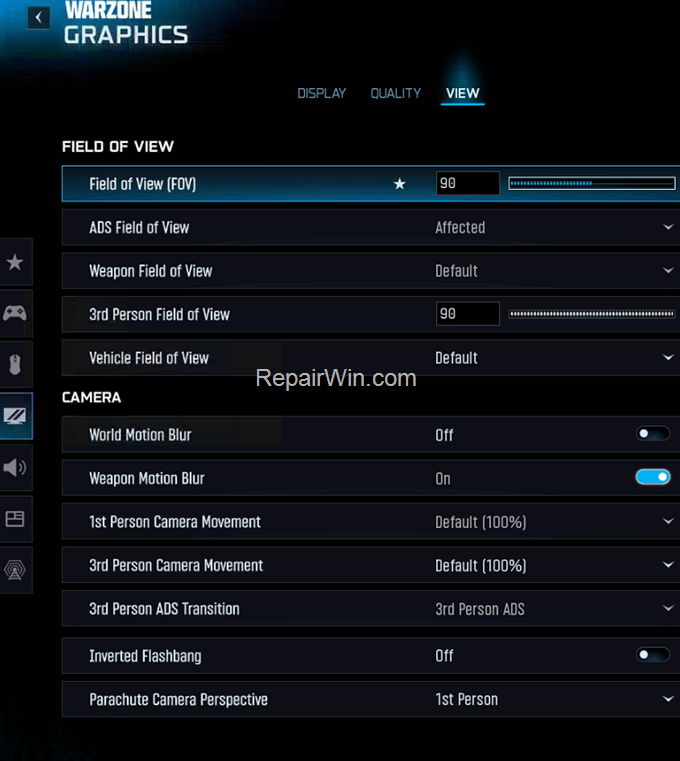Select the Field of View (FOV) row label

coord(143,184)
